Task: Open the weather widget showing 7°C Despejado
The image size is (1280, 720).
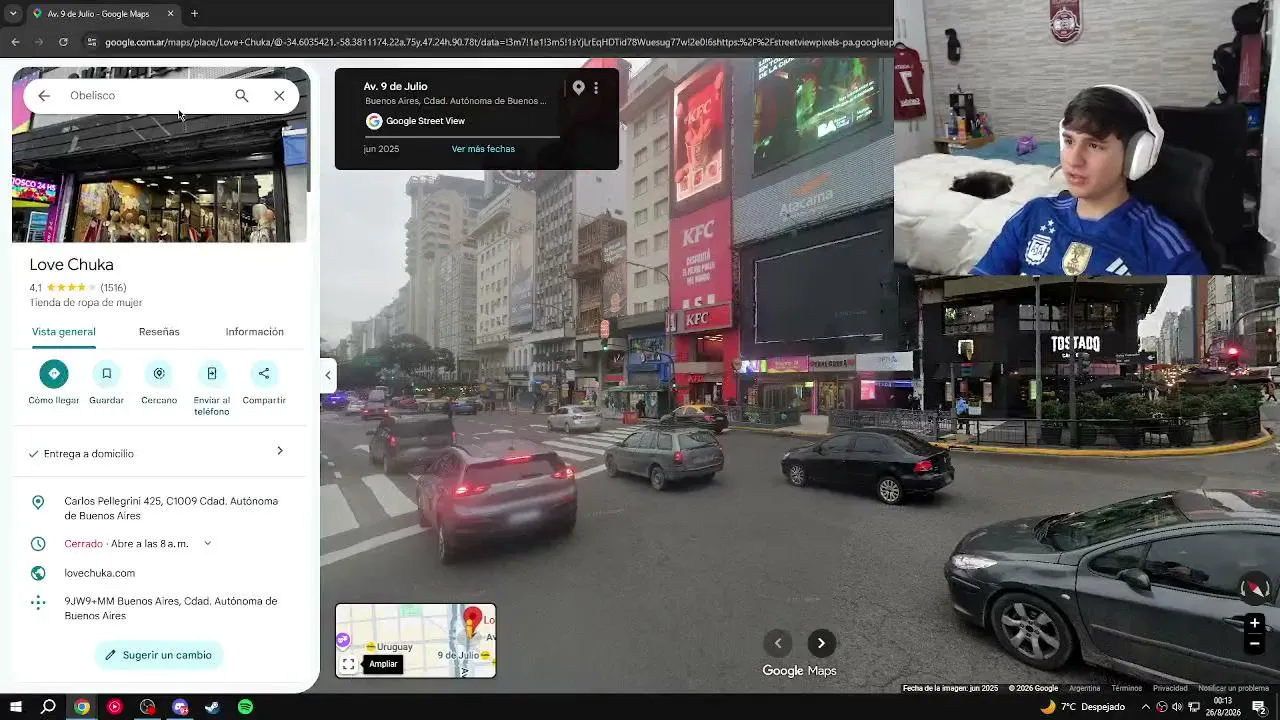Action: pyautogui.click(x=1083, y=707)
